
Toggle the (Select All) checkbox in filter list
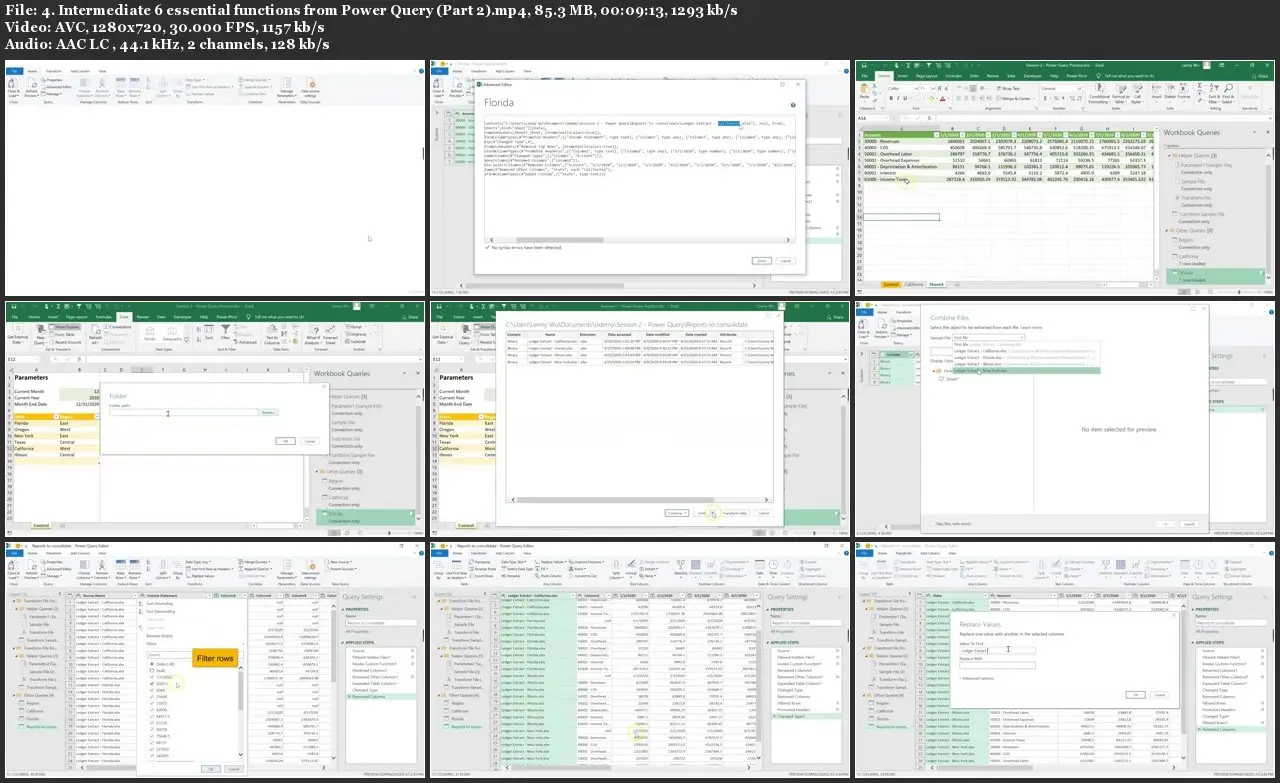click(151, 664)
